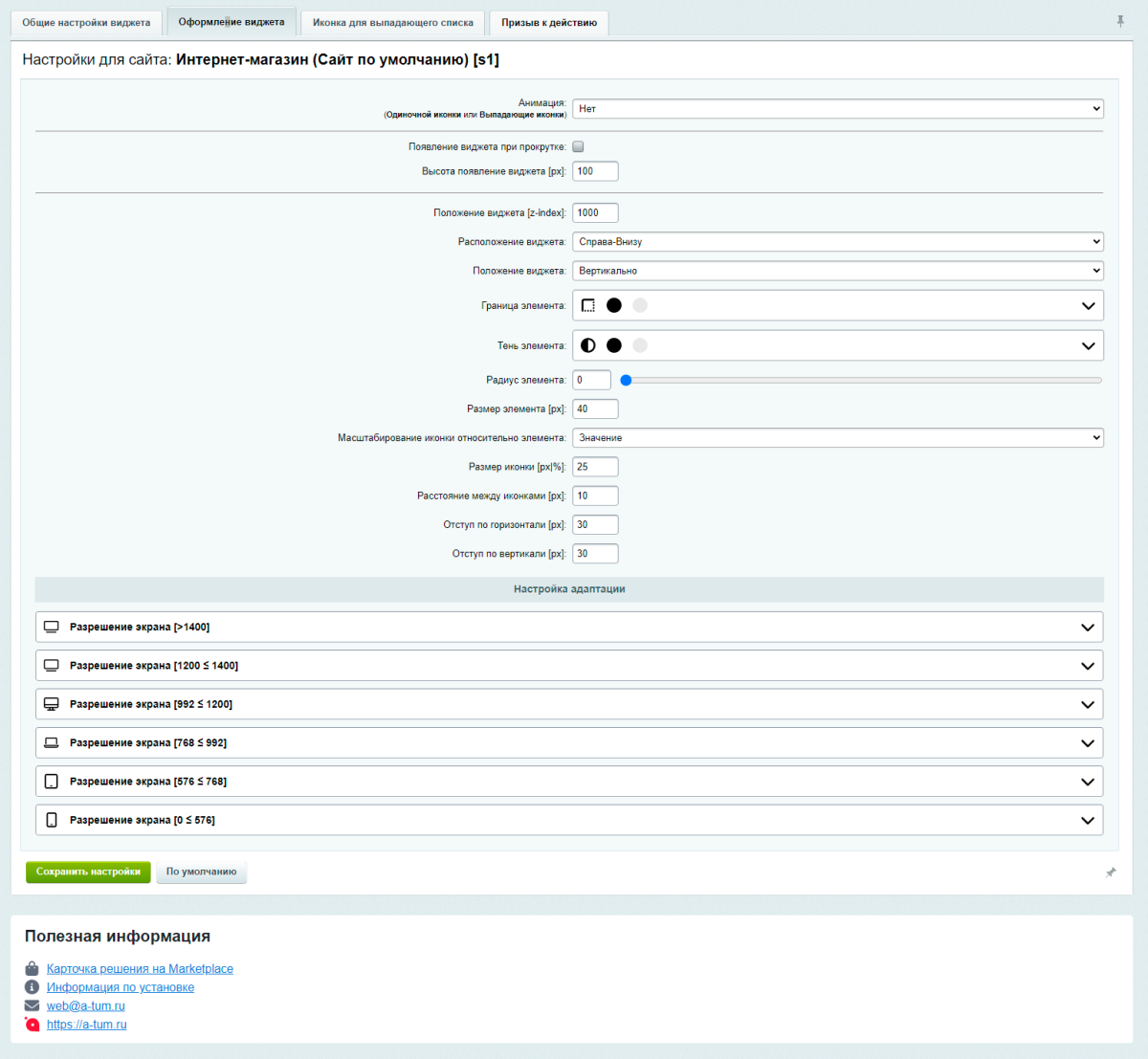Enable Появление виджета при прокрутке checkbox
Image resolution: width=1148 pixels, height=1059 pixels.
pyautogui.click(x=578, y=146)
